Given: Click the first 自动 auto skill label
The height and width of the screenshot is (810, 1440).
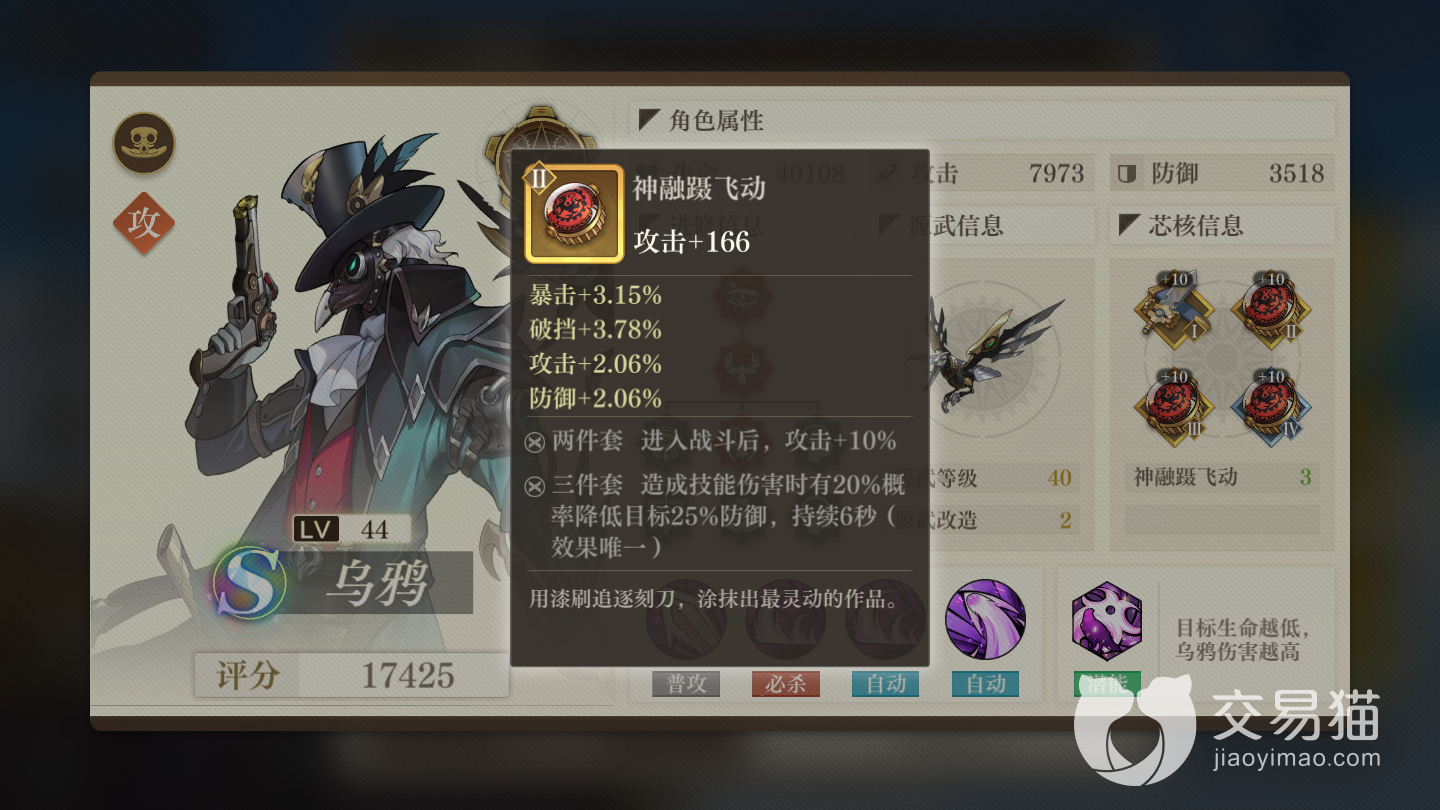Looking at the screenshot, I should (886, 684).
